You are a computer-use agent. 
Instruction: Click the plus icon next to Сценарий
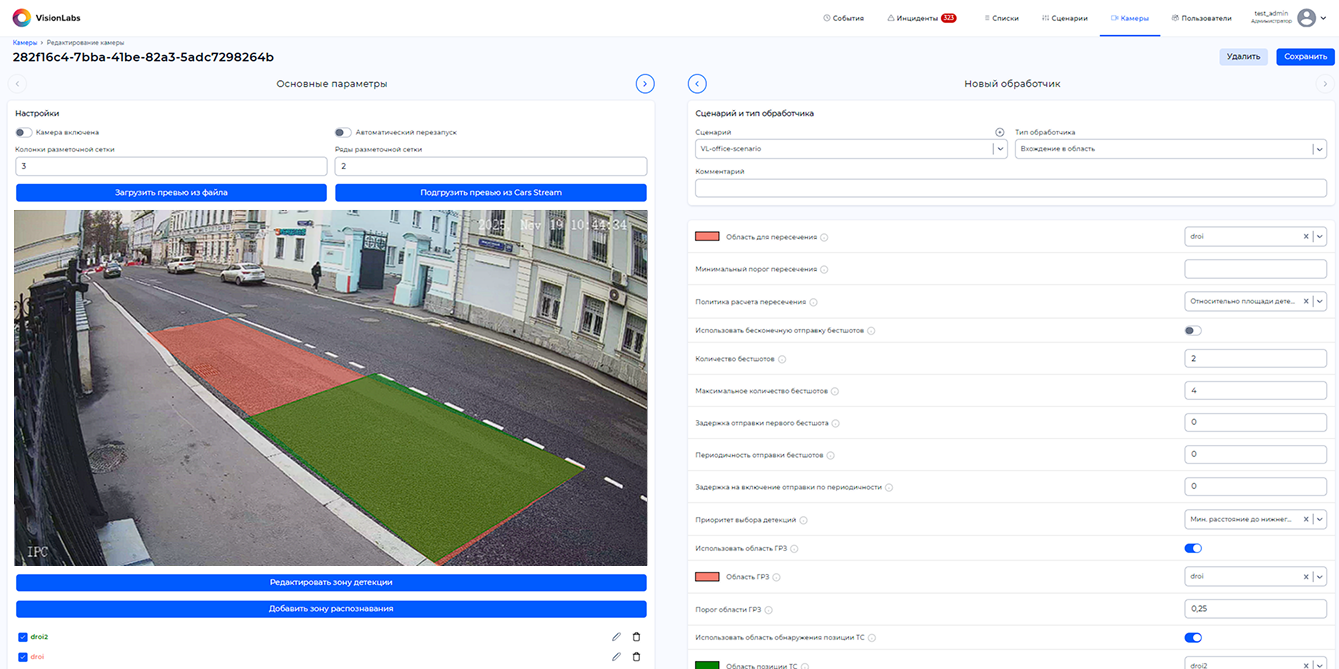pos(999,132)
